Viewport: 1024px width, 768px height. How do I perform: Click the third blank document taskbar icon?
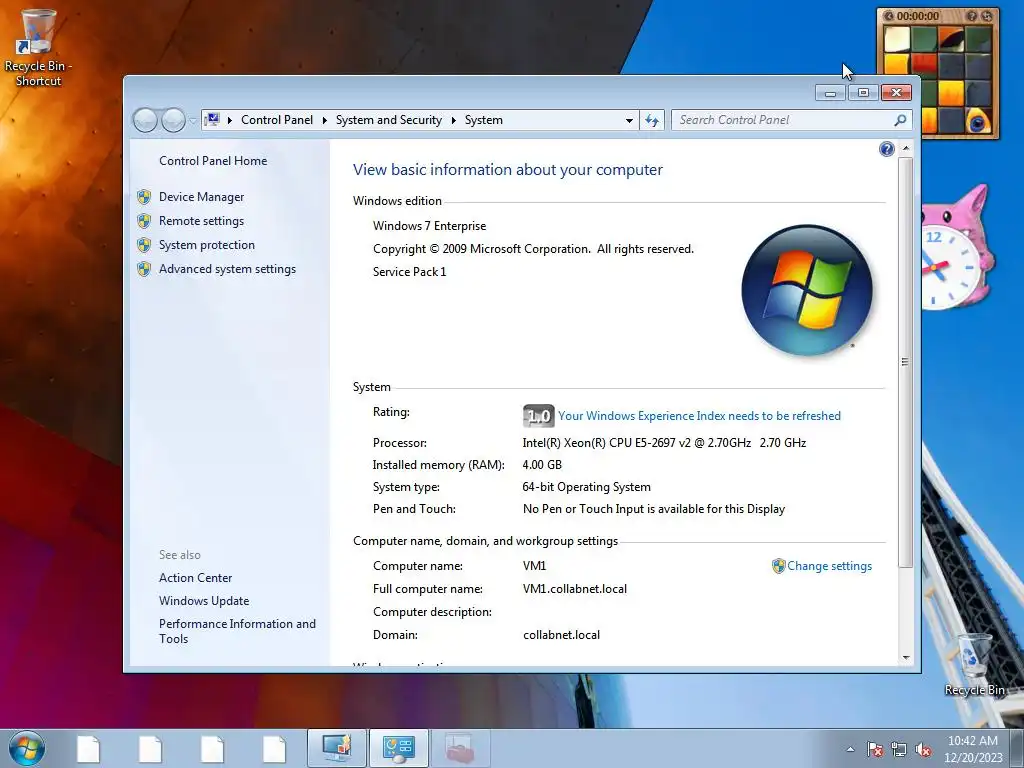point(212,749)
